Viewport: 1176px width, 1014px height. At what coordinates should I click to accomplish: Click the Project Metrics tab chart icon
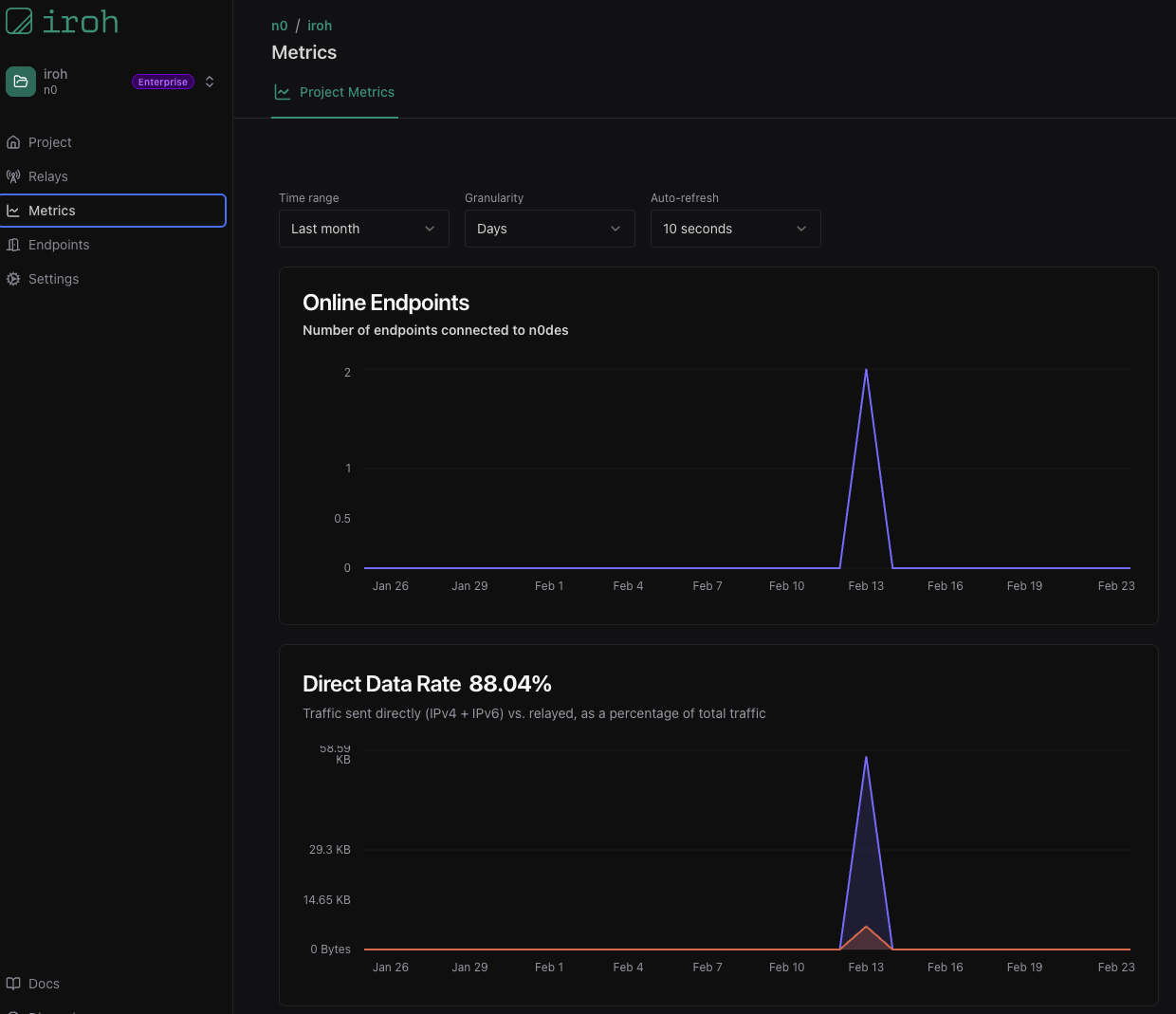coord(282,92)
